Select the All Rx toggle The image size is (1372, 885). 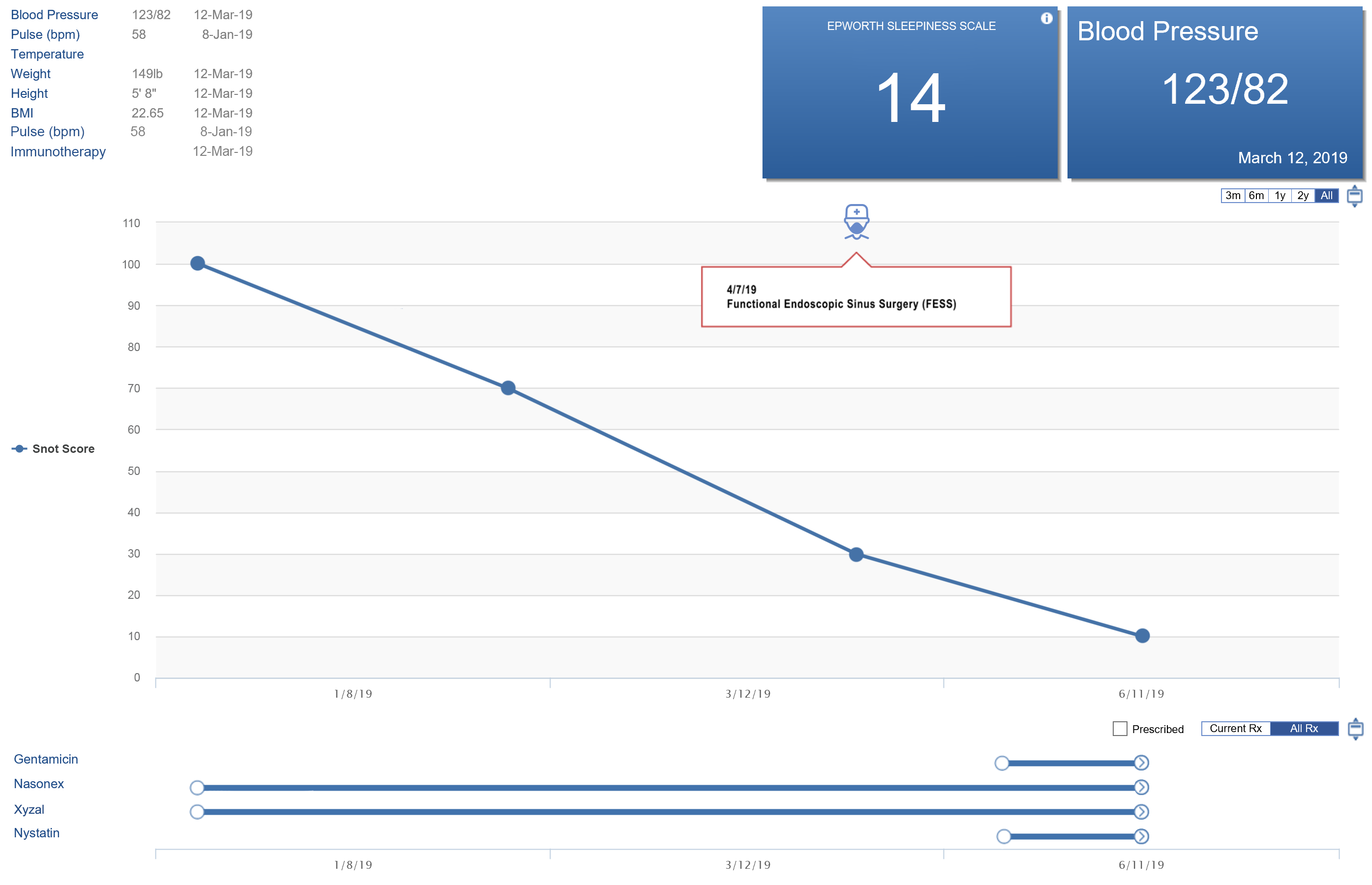[x=1303, y=729]
